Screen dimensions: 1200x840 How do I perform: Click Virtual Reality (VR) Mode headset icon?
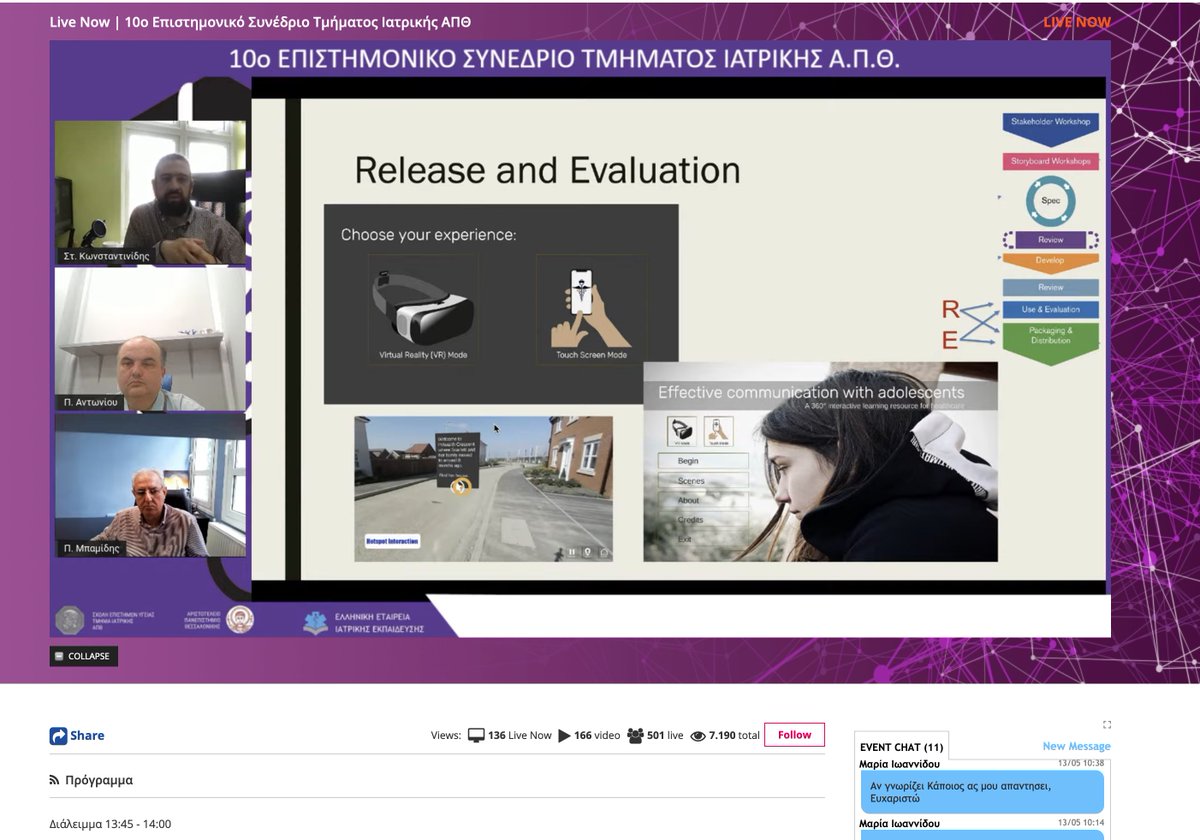point(423,309)
